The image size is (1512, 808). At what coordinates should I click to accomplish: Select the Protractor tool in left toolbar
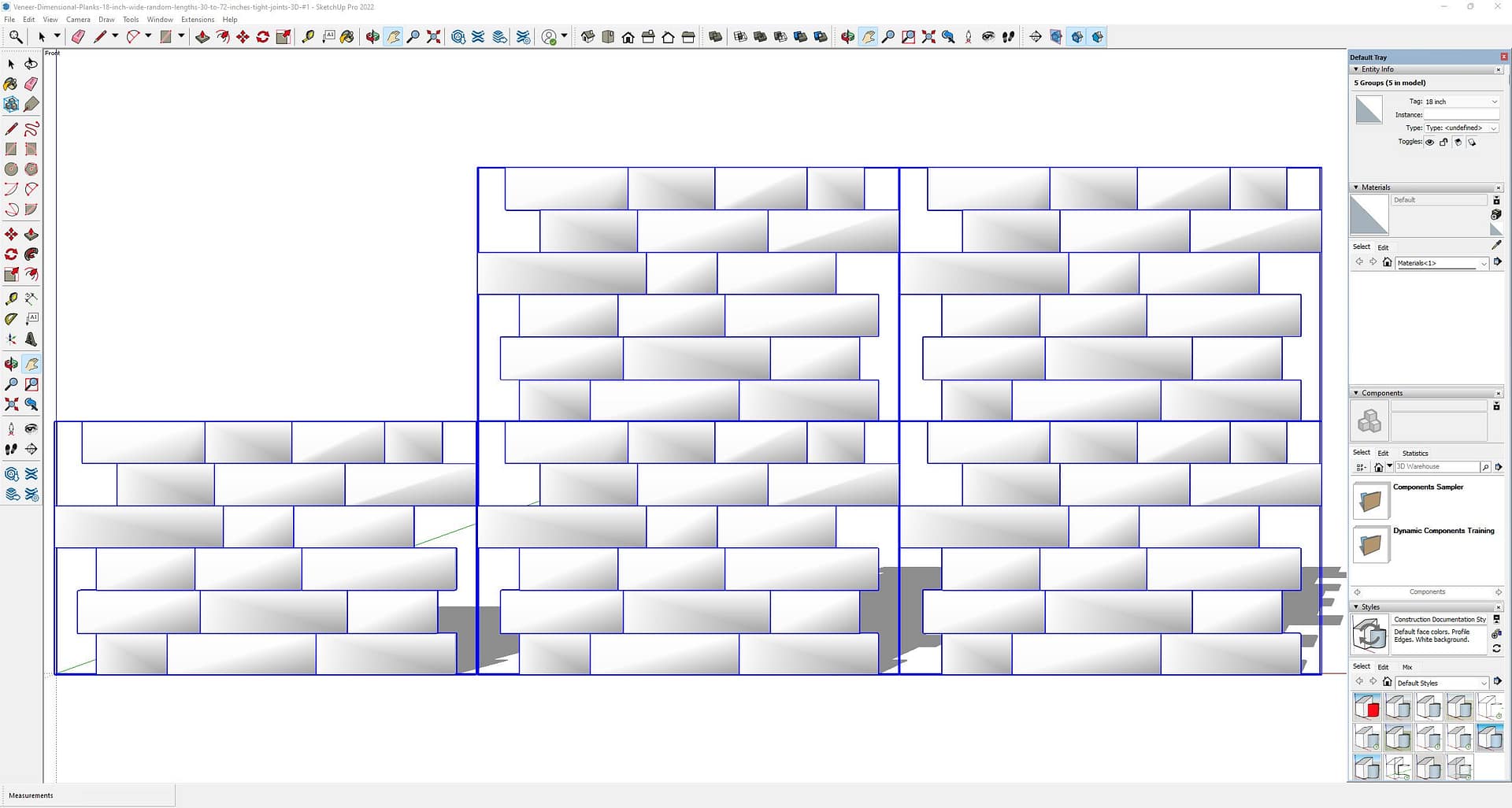tap(11, 319)
